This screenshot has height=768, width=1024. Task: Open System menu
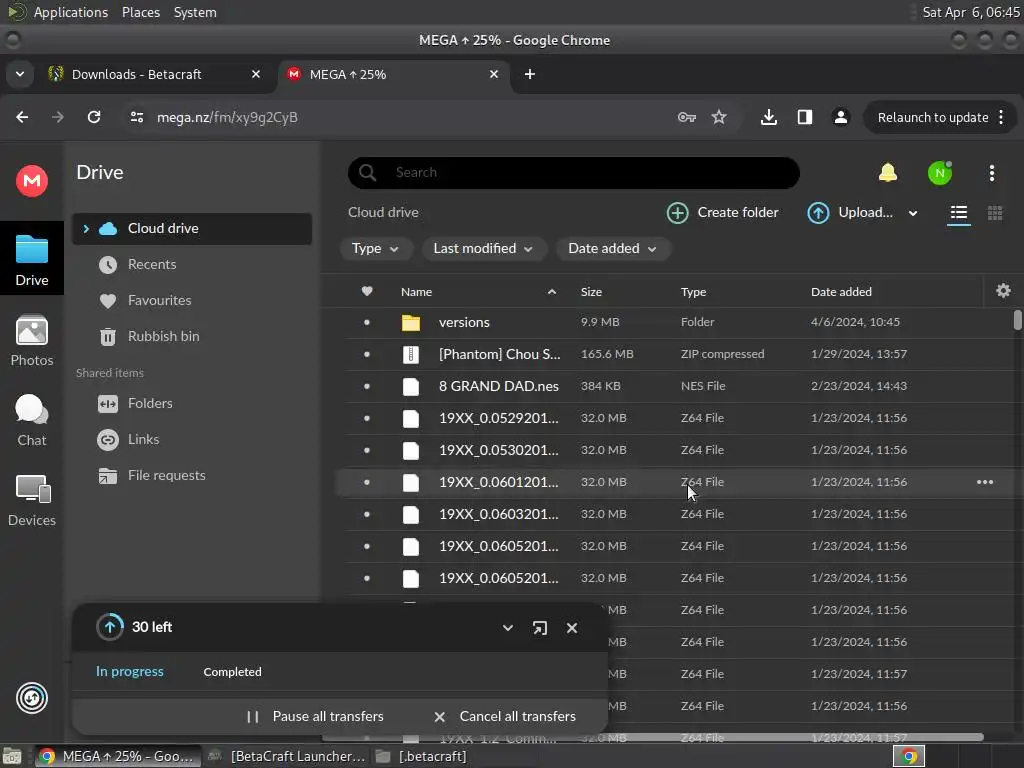195,12
